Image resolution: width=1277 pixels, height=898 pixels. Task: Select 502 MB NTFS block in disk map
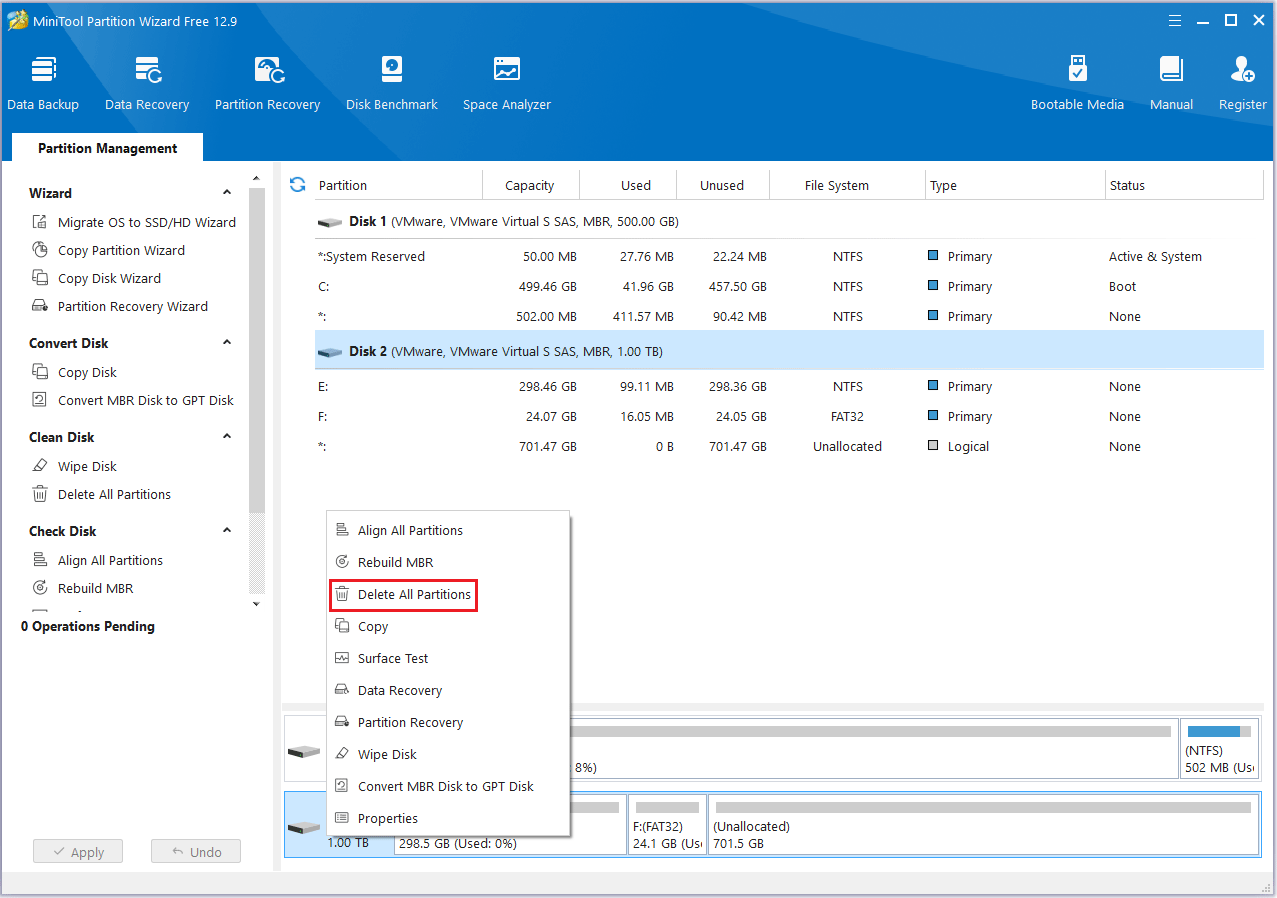[x=1219, y=748]
